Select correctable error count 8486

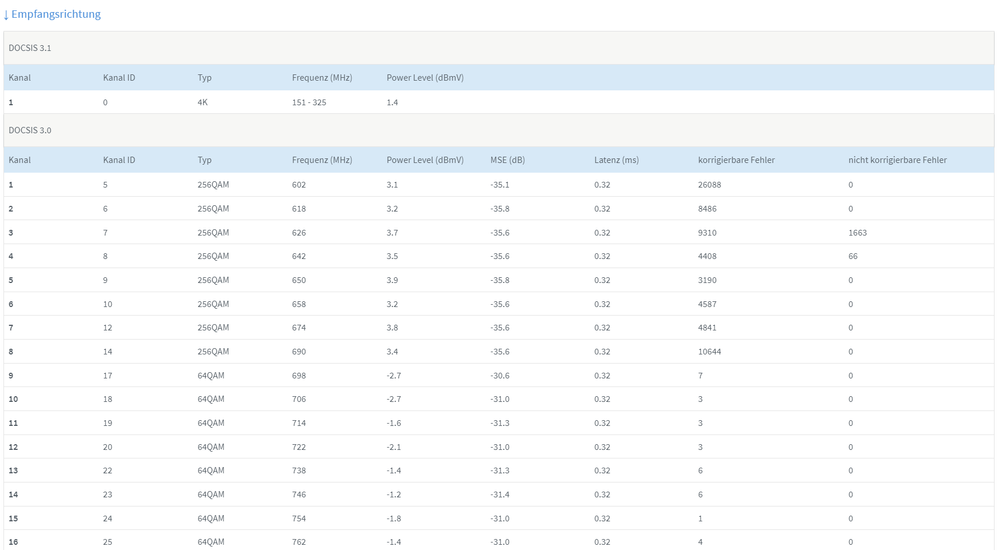(x=707, y=209)
